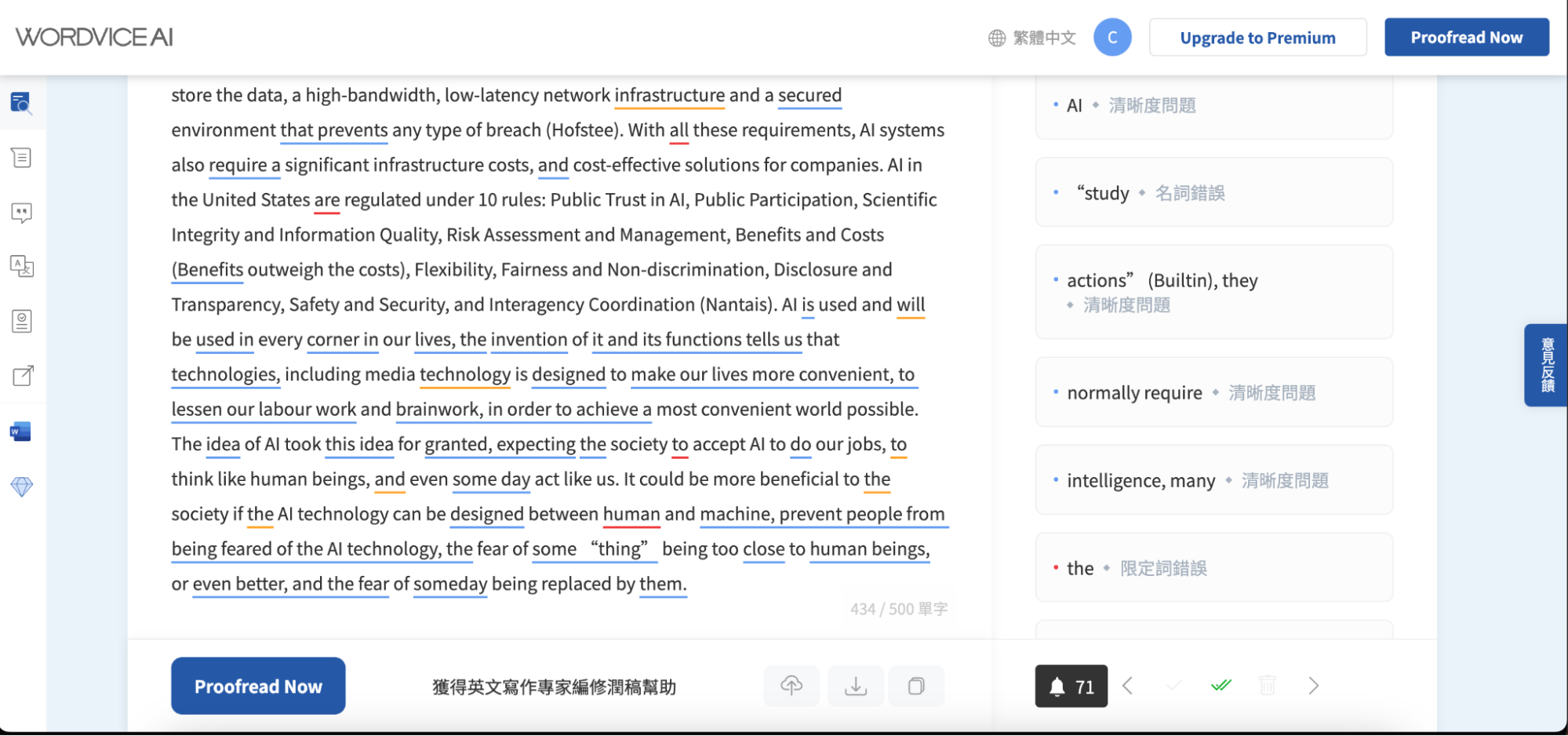Click the notification bell showing 71
Viewport: 1568px width, 736px height.
point(1071,686)
